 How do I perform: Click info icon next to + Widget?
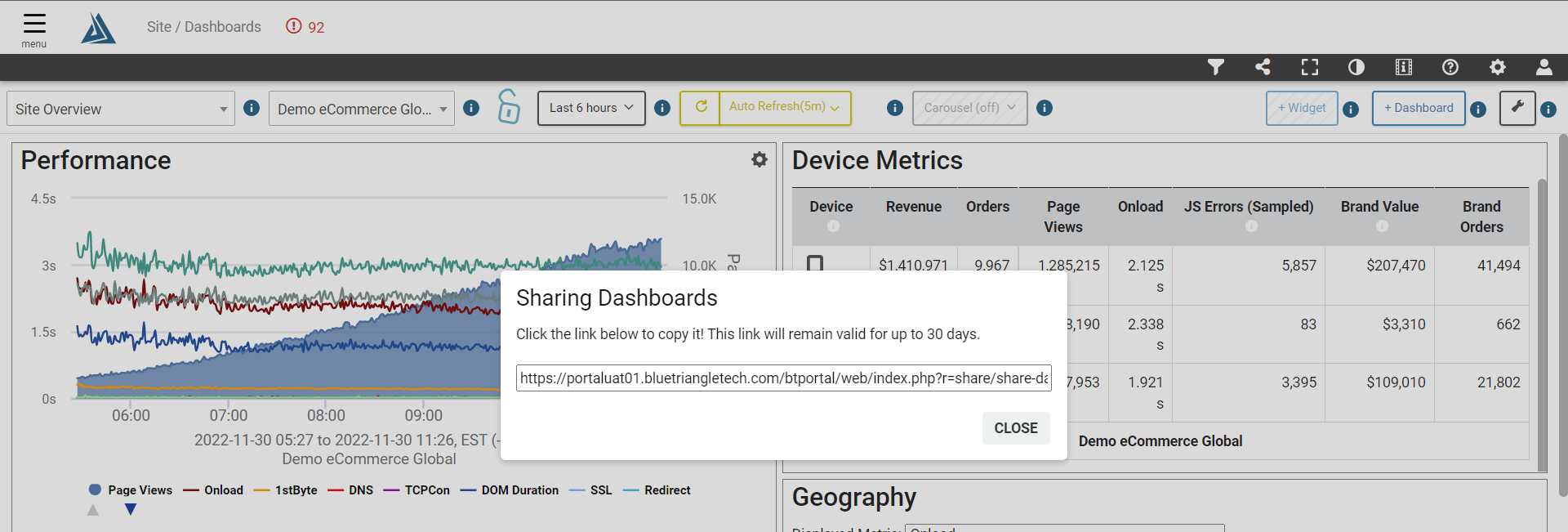click(x=1351, y=110)
